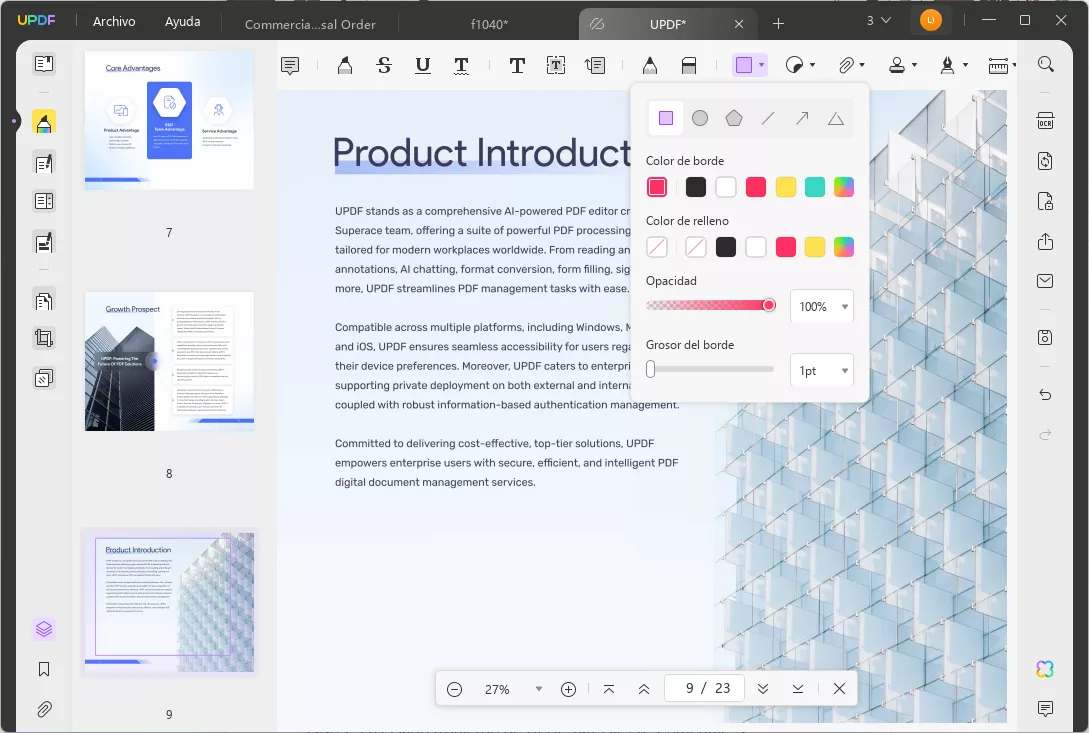The image size is (1089, 733).
Task: Open the Reader mode icon in left sidebar
Action: tap(44, 64)
